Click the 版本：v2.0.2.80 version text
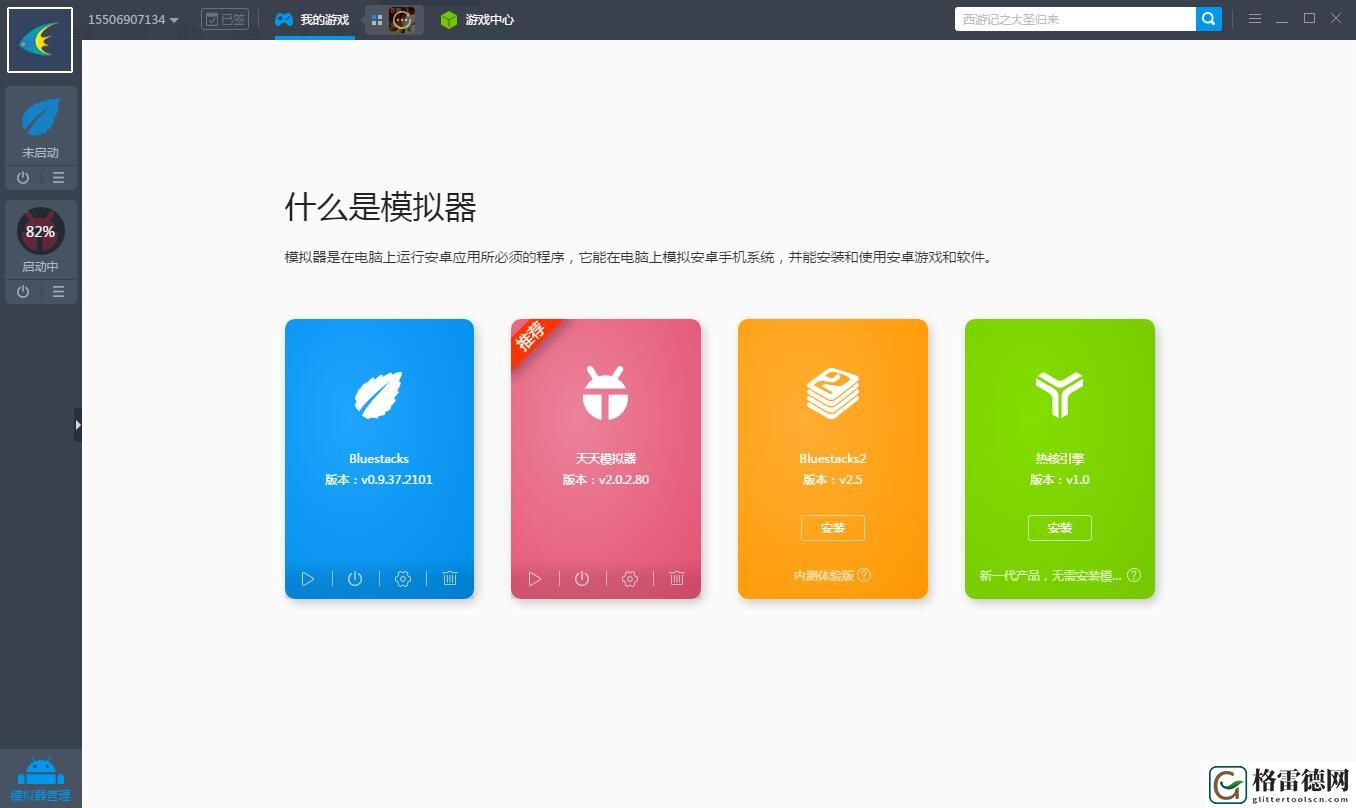The image size is (1356, 808). click(606, 480)
